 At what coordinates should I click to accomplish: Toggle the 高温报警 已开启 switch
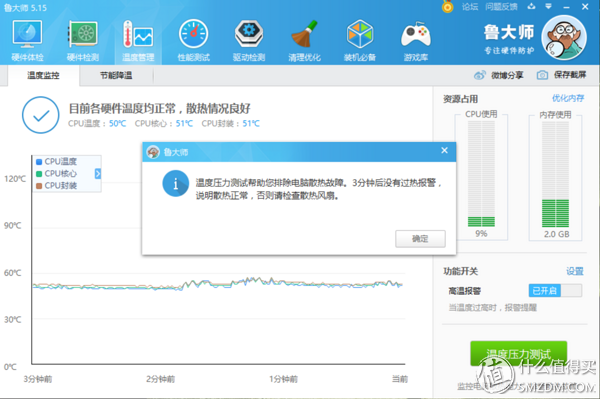(555, 291)
